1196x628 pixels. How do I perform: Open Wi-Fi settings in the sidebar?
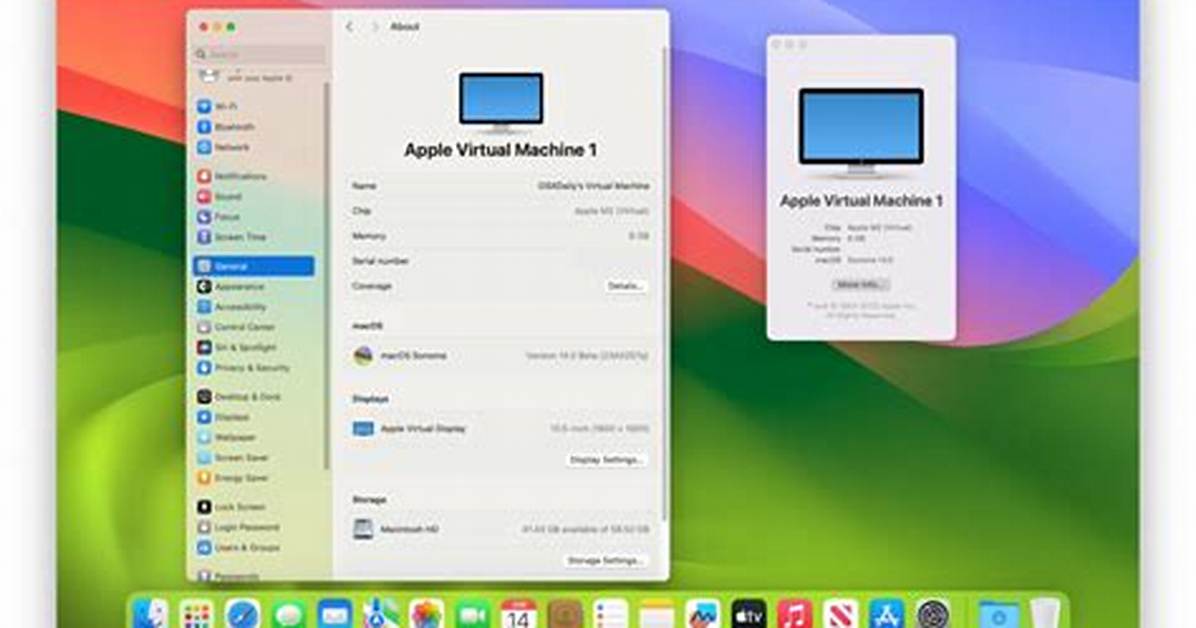pyautogui.click(x=217, y=107)
